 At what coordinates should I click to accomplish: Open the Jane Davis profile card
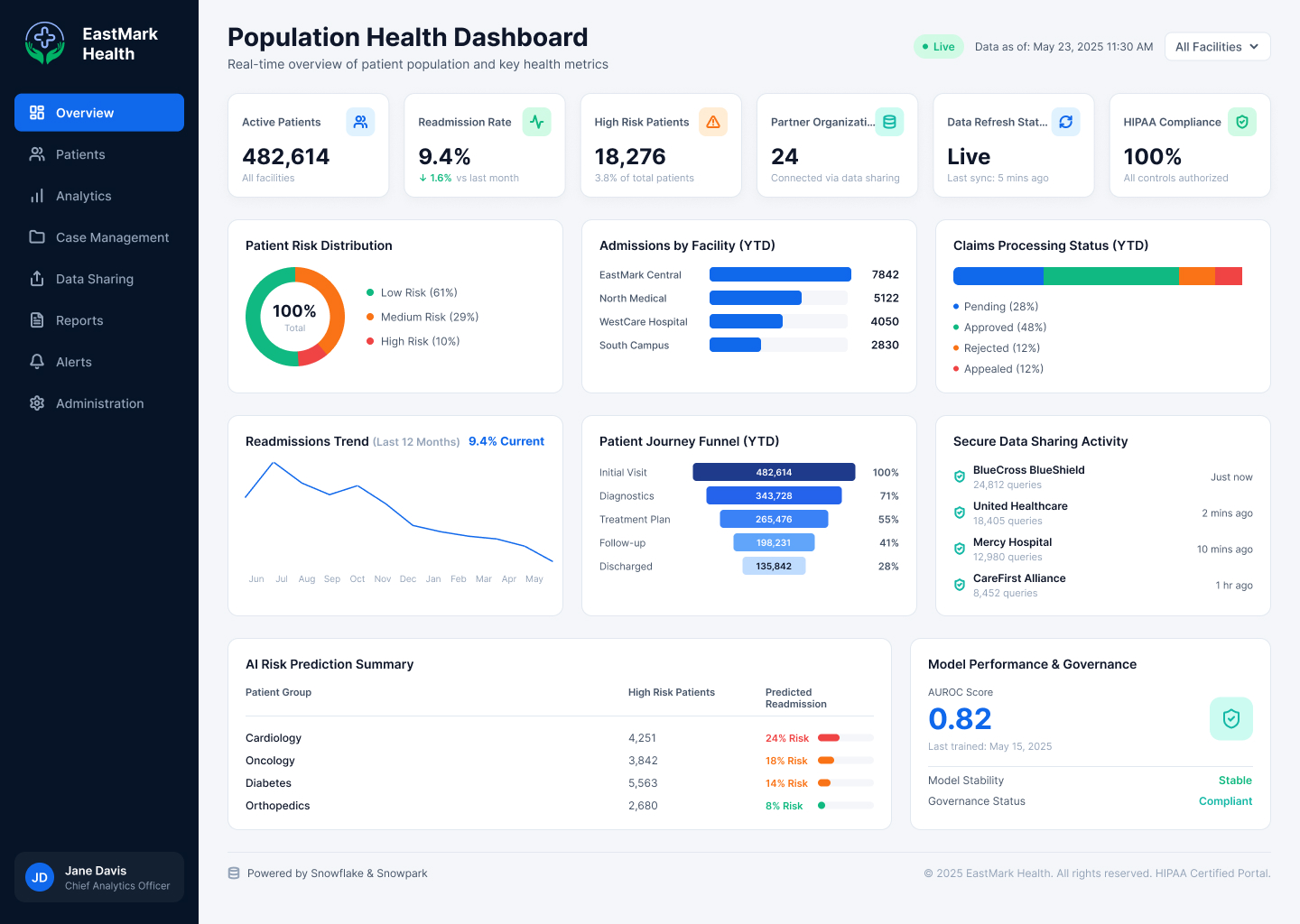pos(99,877)
